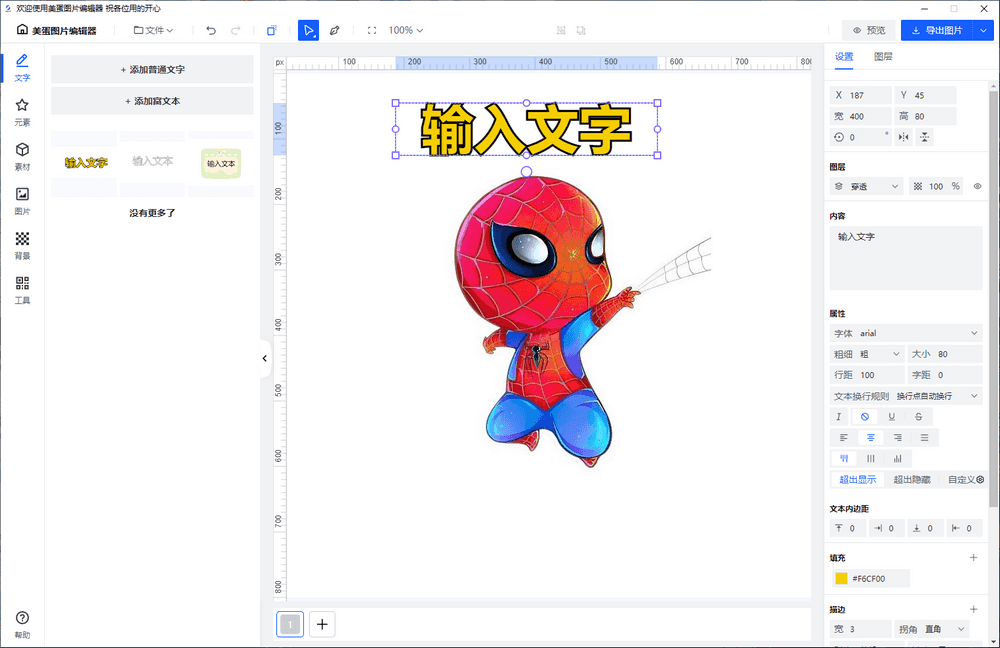Add a new page with the + button
The image size is (1000, 648).
pos(321,623)
